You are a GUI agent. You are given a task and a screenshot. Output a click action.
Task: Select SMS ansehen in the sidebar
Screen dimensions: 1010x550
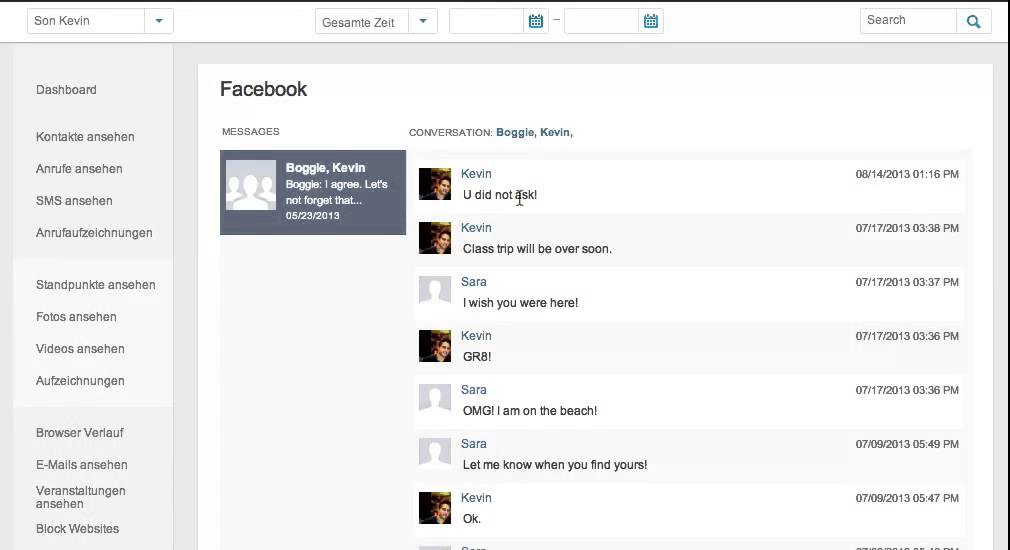[74, 201]
